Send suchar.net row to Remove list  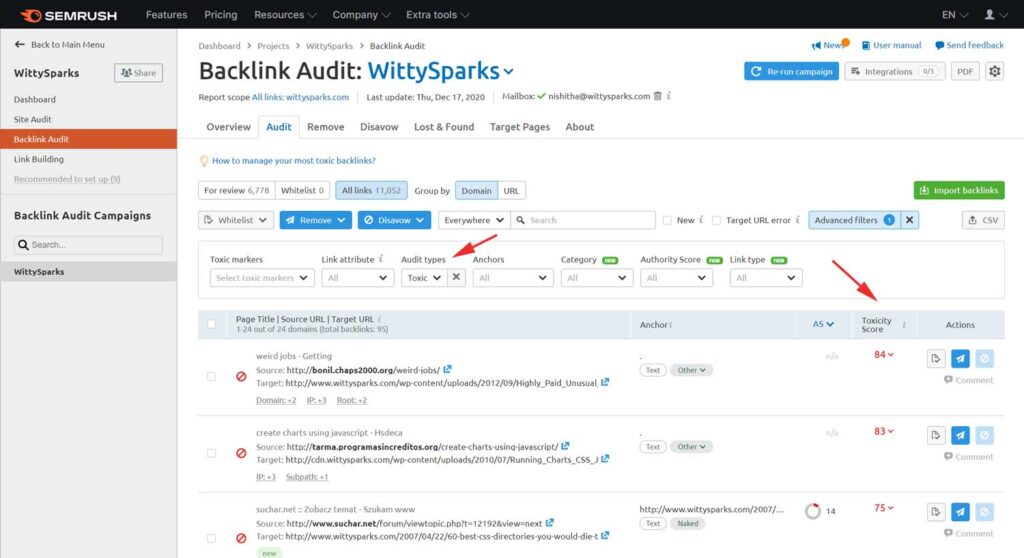point(960,512)
